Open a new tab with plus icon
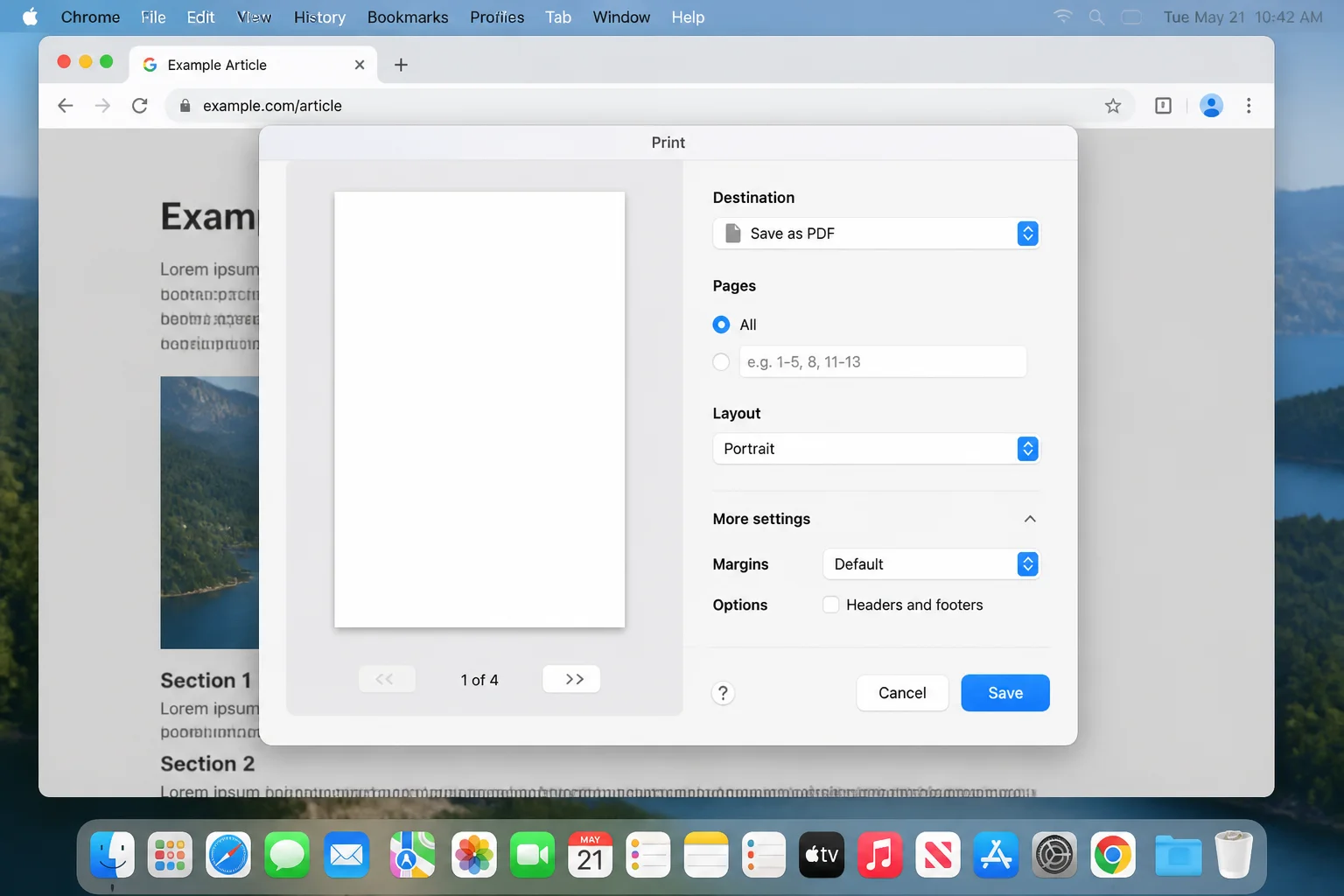 pos(401,65)
